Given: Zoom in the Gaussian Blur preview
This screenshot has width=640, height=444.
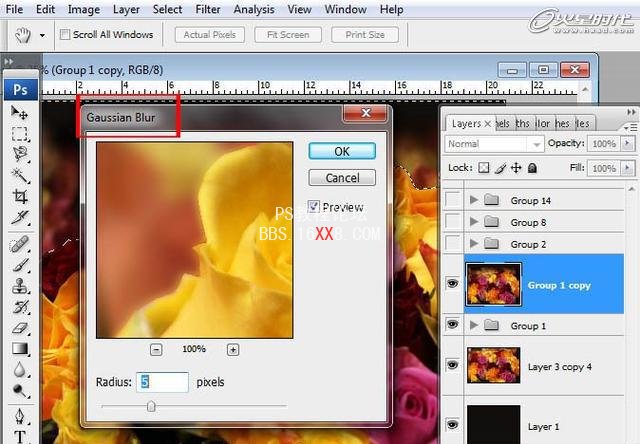Looking at the screenshot, I should pos(233,350).
